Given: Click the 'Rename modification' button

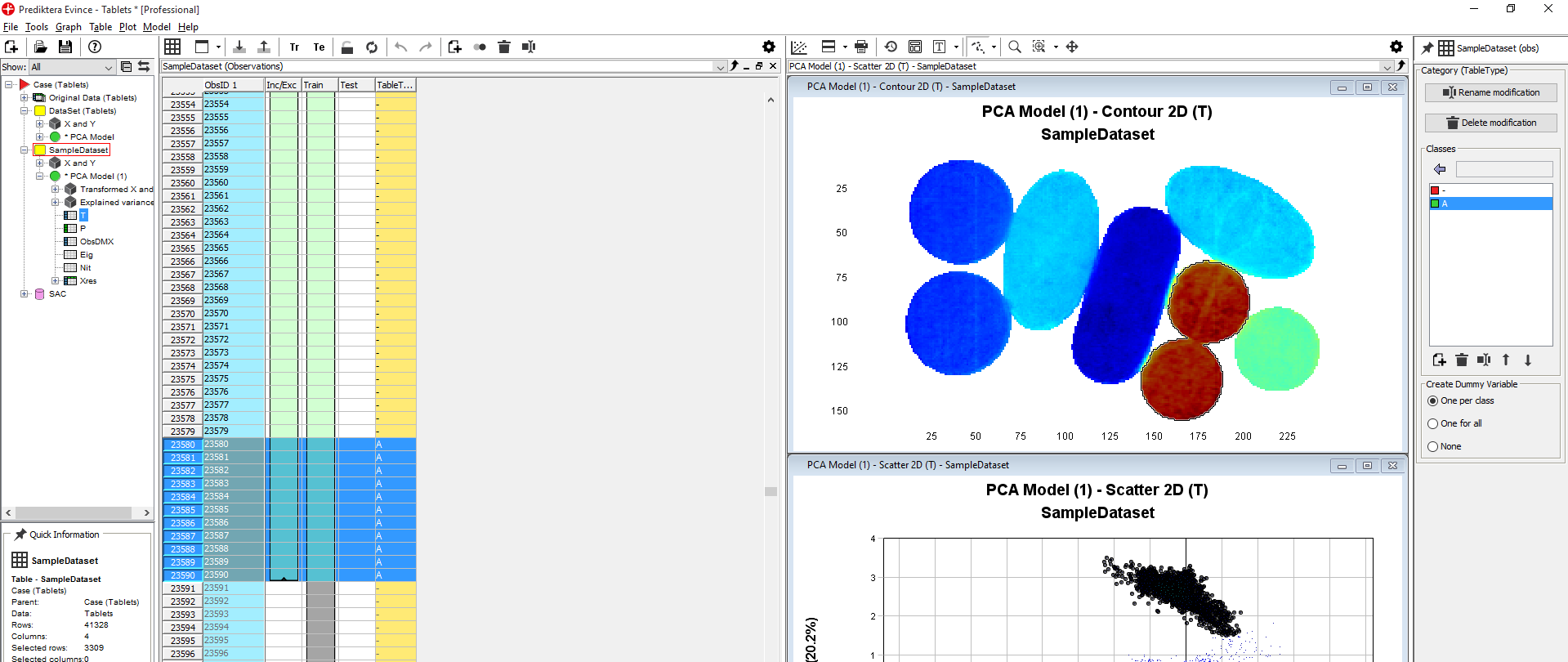Looking at the screenshot, I should [1490, 93].
